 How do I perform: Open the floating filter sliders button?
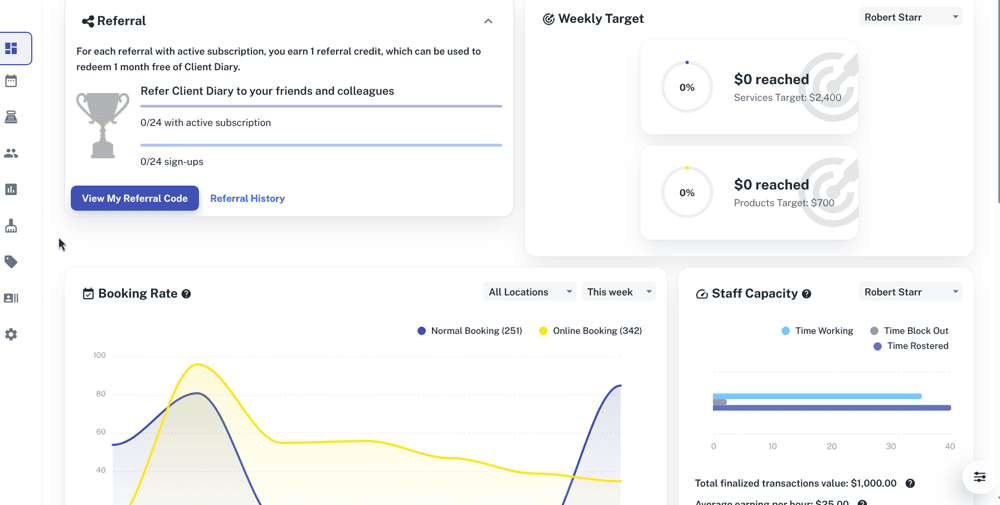(x=980, y=477)
